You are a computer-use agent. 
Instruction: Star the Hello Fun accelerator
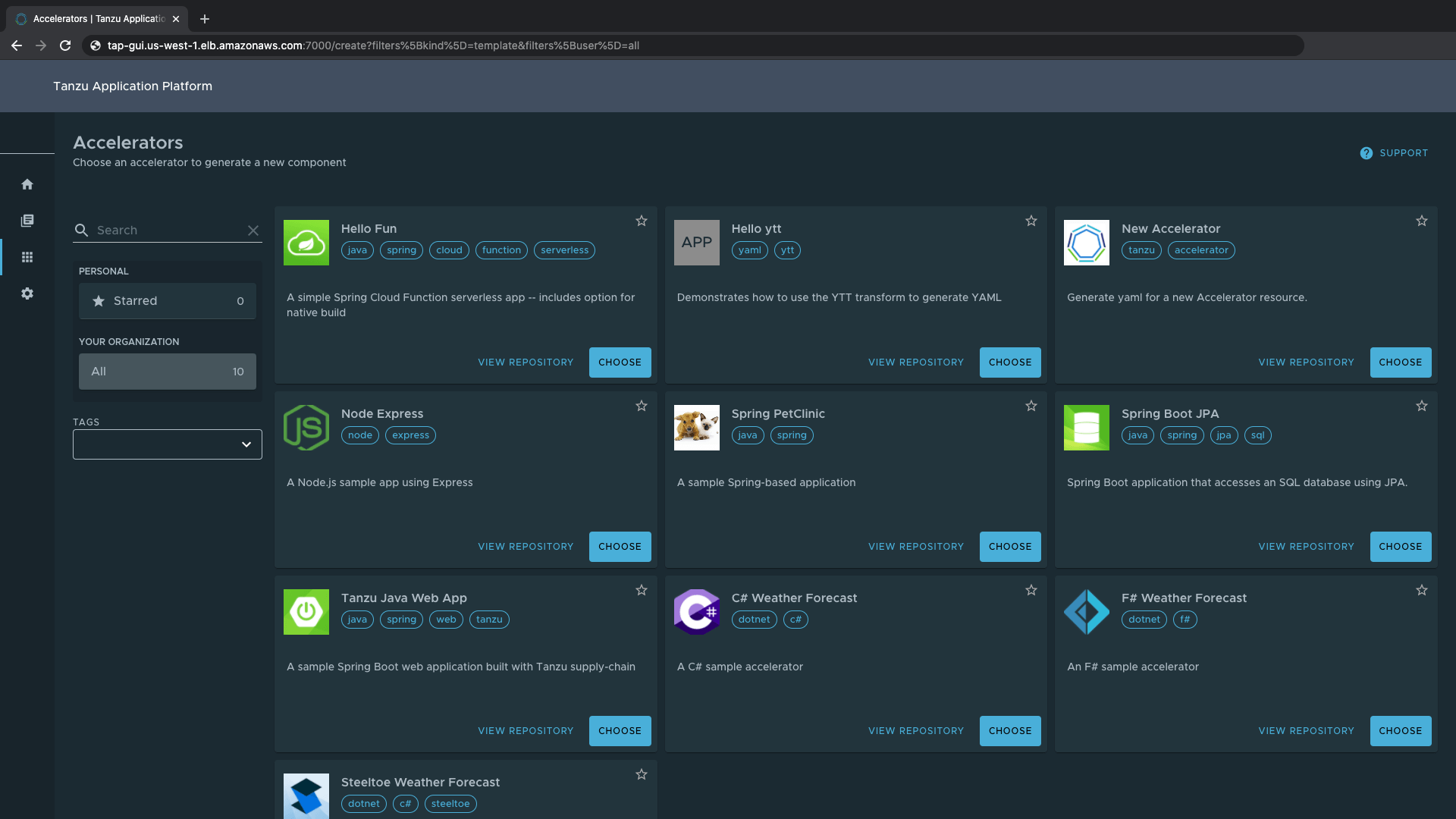click(x=642, y=221)
